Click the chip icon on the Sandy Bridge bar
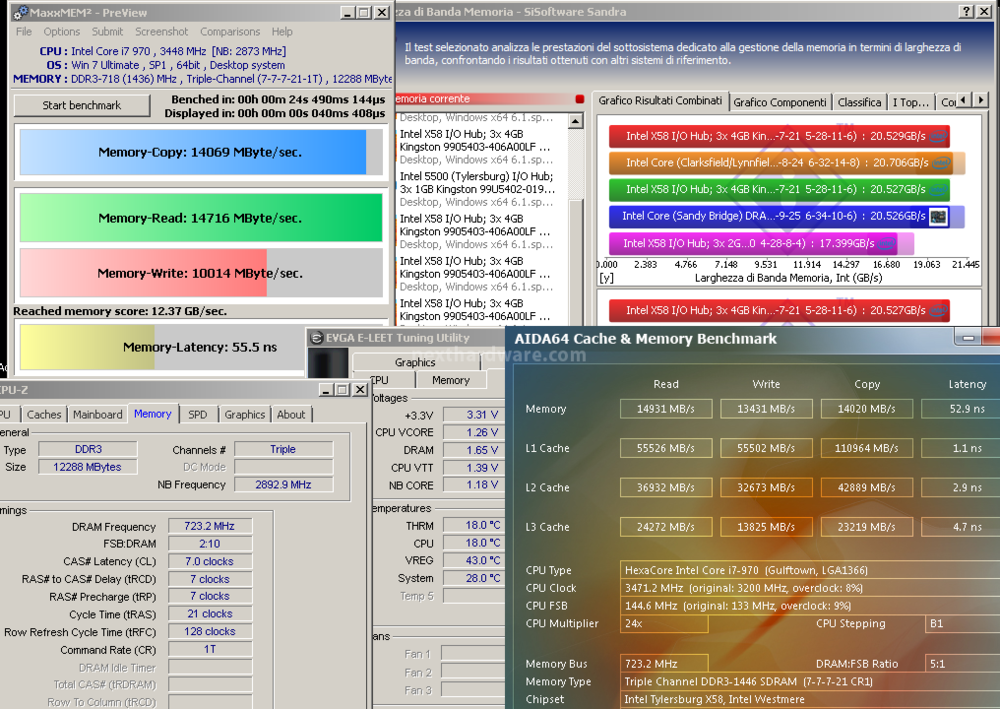The image size is (1000, 709). click(x=938, y=216)
